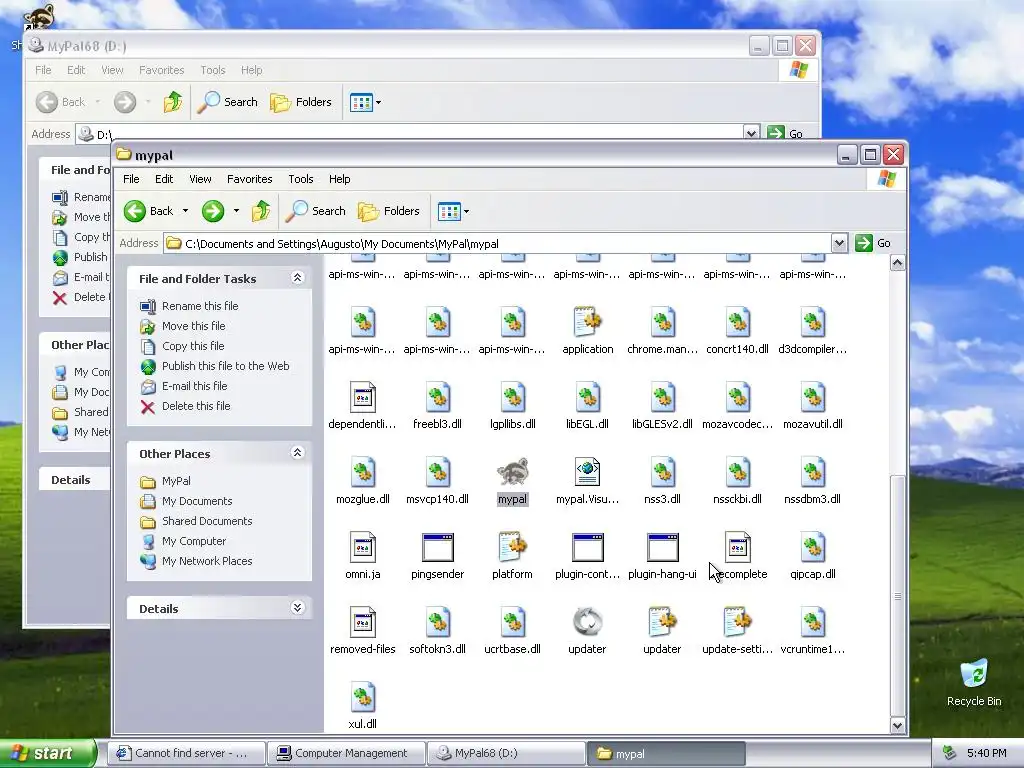
Task: Click Delete this file link
Action: (x=196, y=406)
